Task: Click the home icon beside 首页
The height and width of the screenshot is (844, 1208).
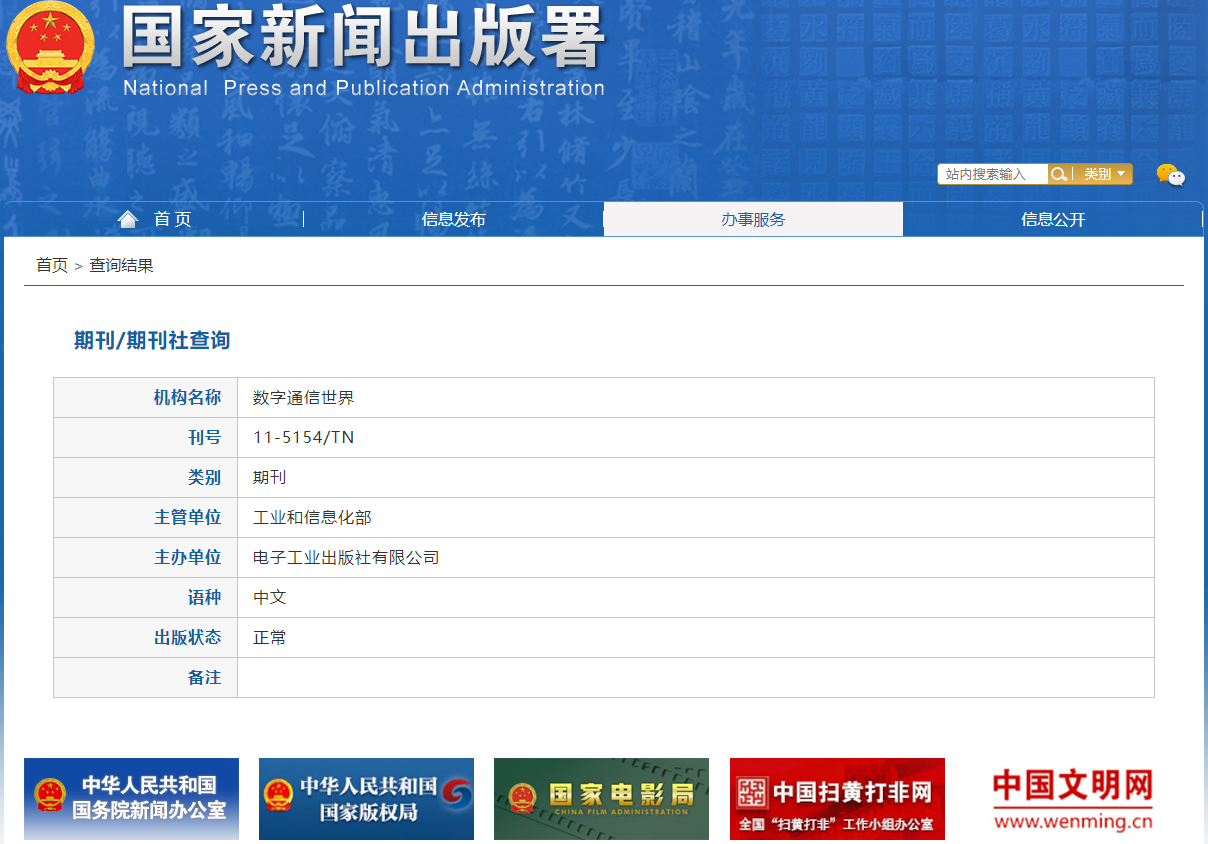Action: 127,219
